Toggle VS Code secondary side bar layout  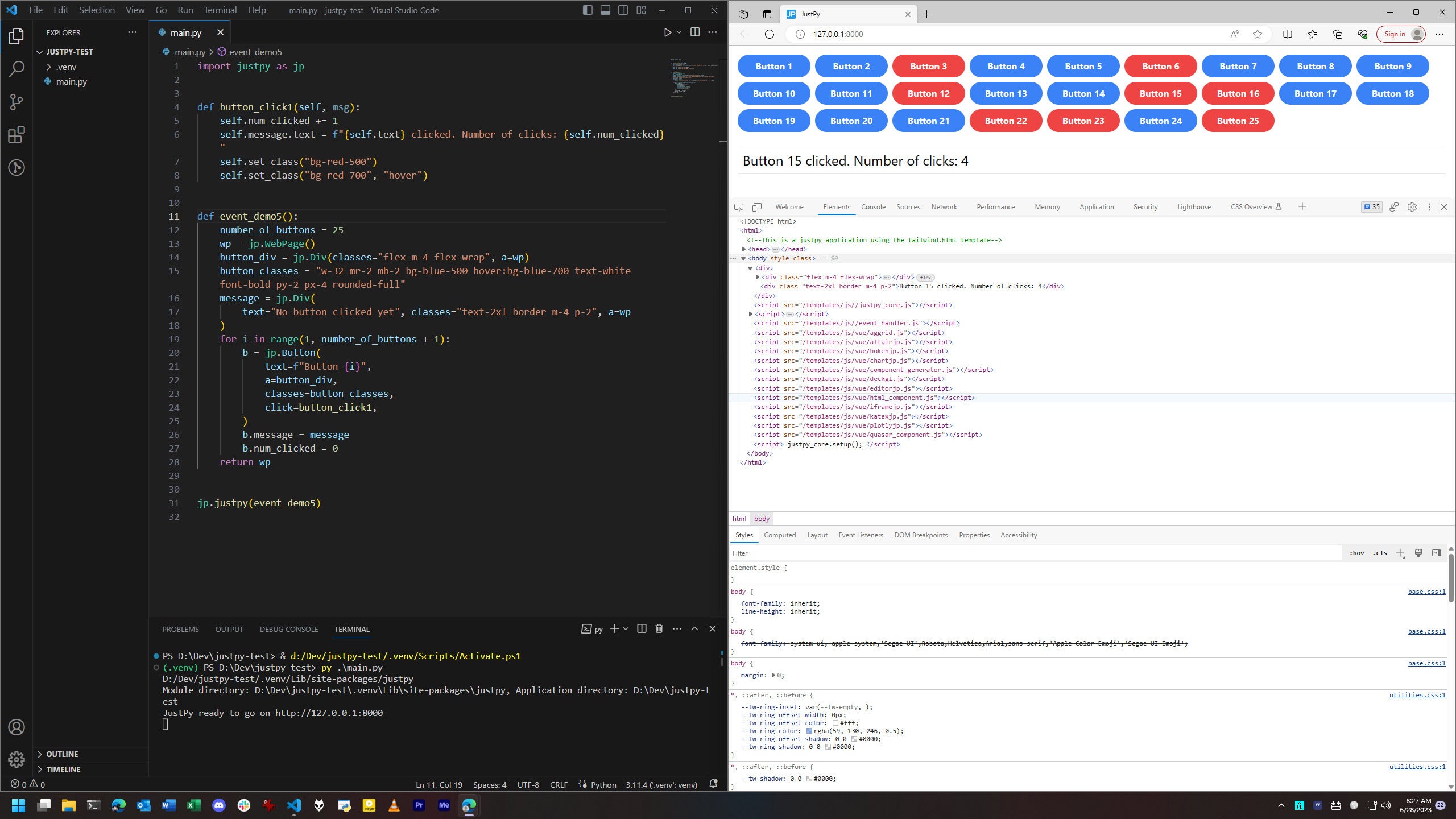623,10
